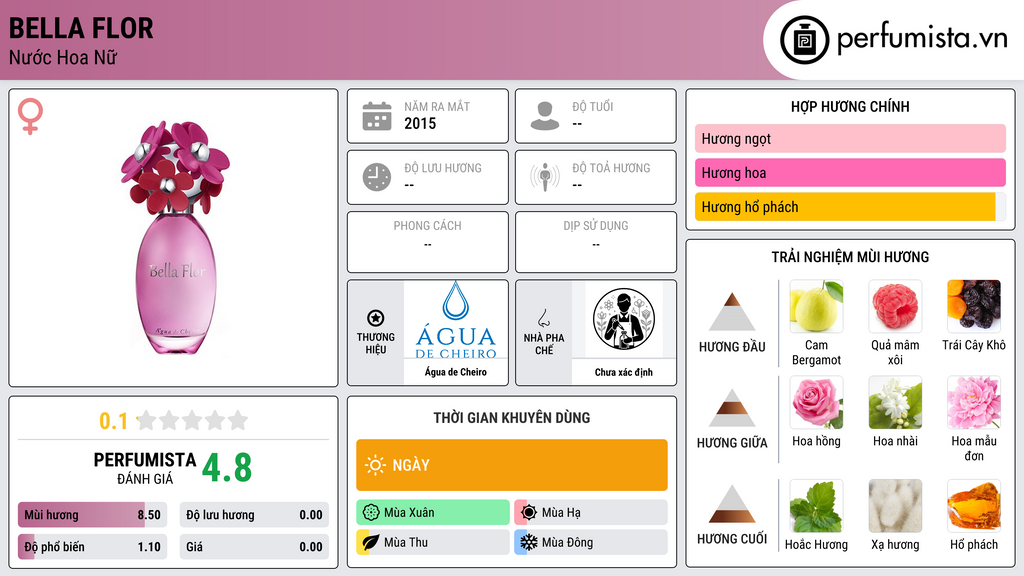The width and height of the screenshot is (1024, 576).
Task: Select the Mùa Hạ season tile
Action: point(591,513)
